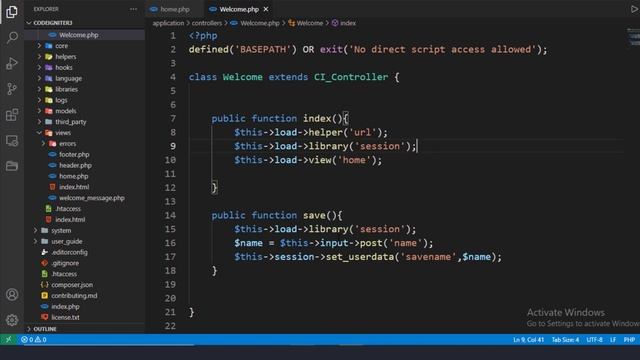Collapse the views folder
The width and height of the screenshot is (640, 360).
[x=63, y=133]
